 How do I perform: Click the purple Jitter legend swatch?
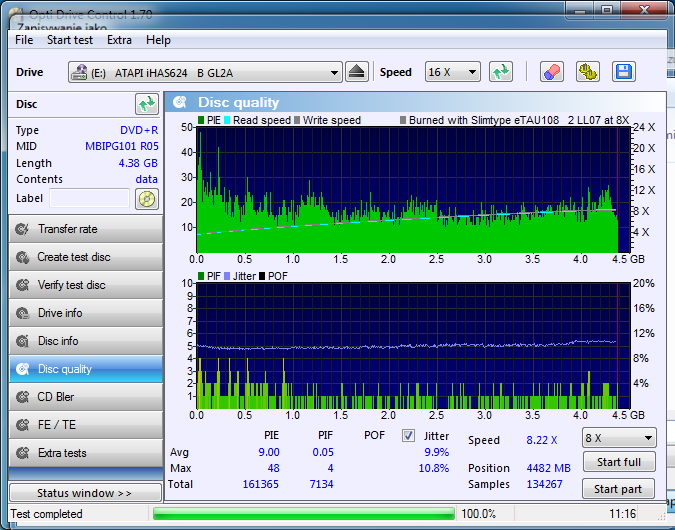[227, 276]
